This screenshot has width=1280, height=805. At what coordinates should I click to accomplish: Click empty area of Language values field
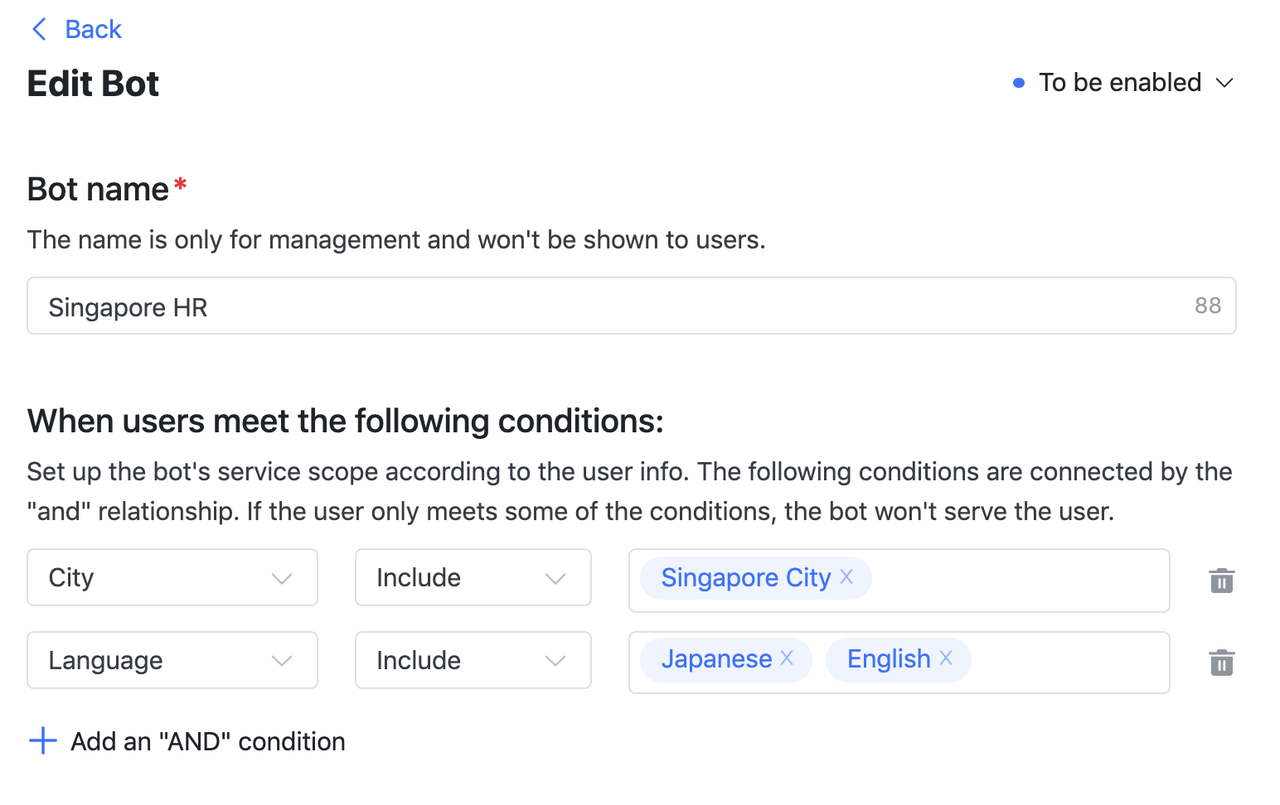click(1070, 662)
